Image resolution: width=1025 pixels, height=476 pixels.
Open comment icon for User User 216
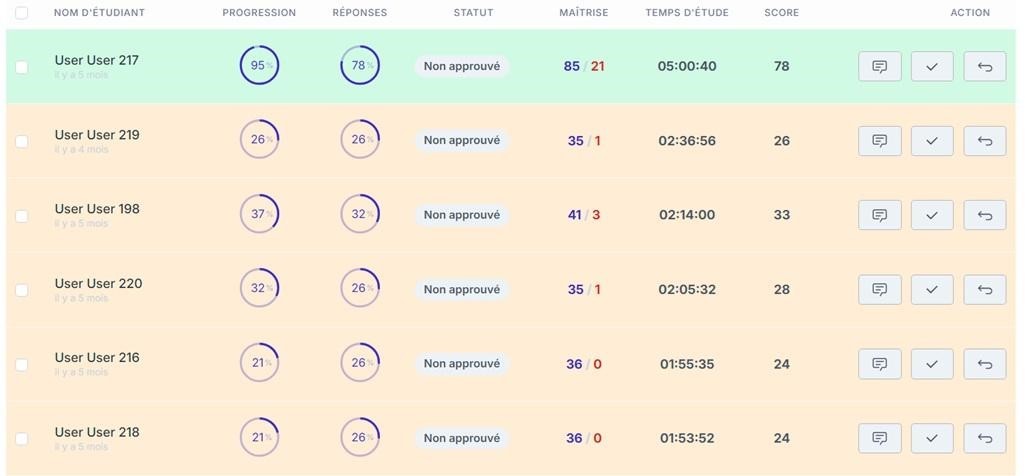pyautogui.click(x=880, y=364)
